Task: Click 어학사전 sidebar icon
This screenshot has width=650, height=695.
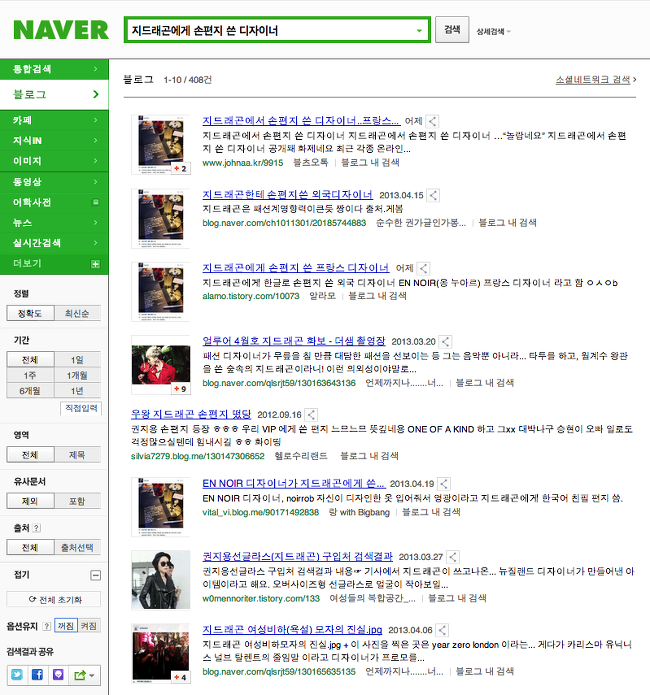Action: (x=95, y=202)
